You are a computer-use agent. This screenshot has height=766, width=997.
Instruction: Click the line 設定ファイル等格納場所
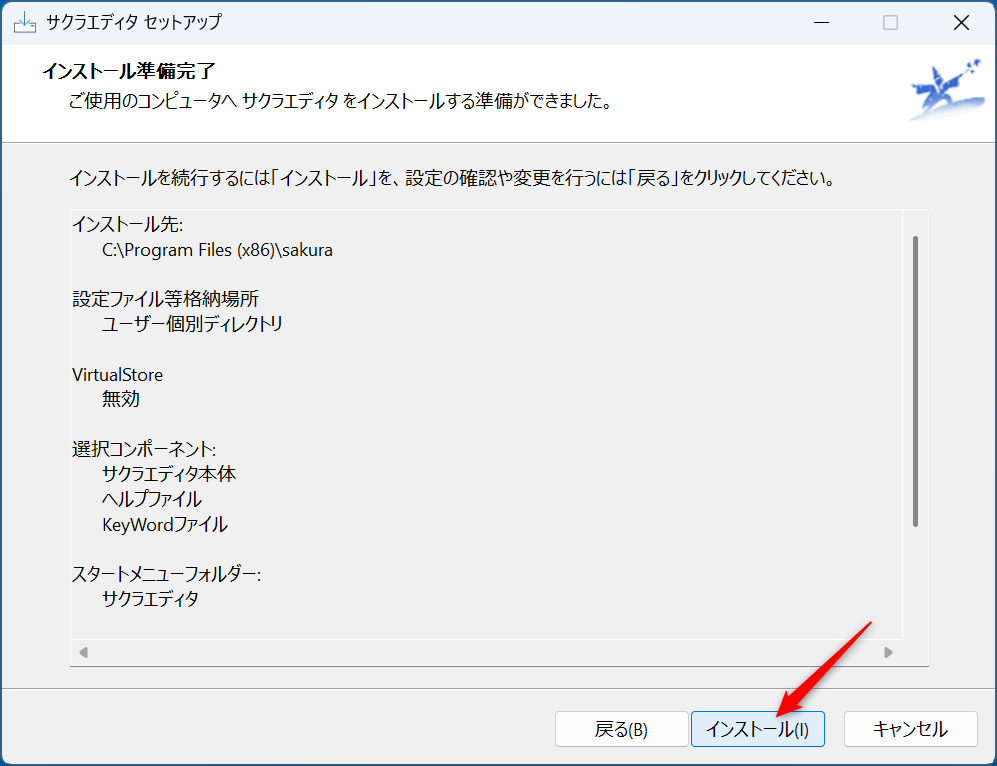tap(165, 299)
